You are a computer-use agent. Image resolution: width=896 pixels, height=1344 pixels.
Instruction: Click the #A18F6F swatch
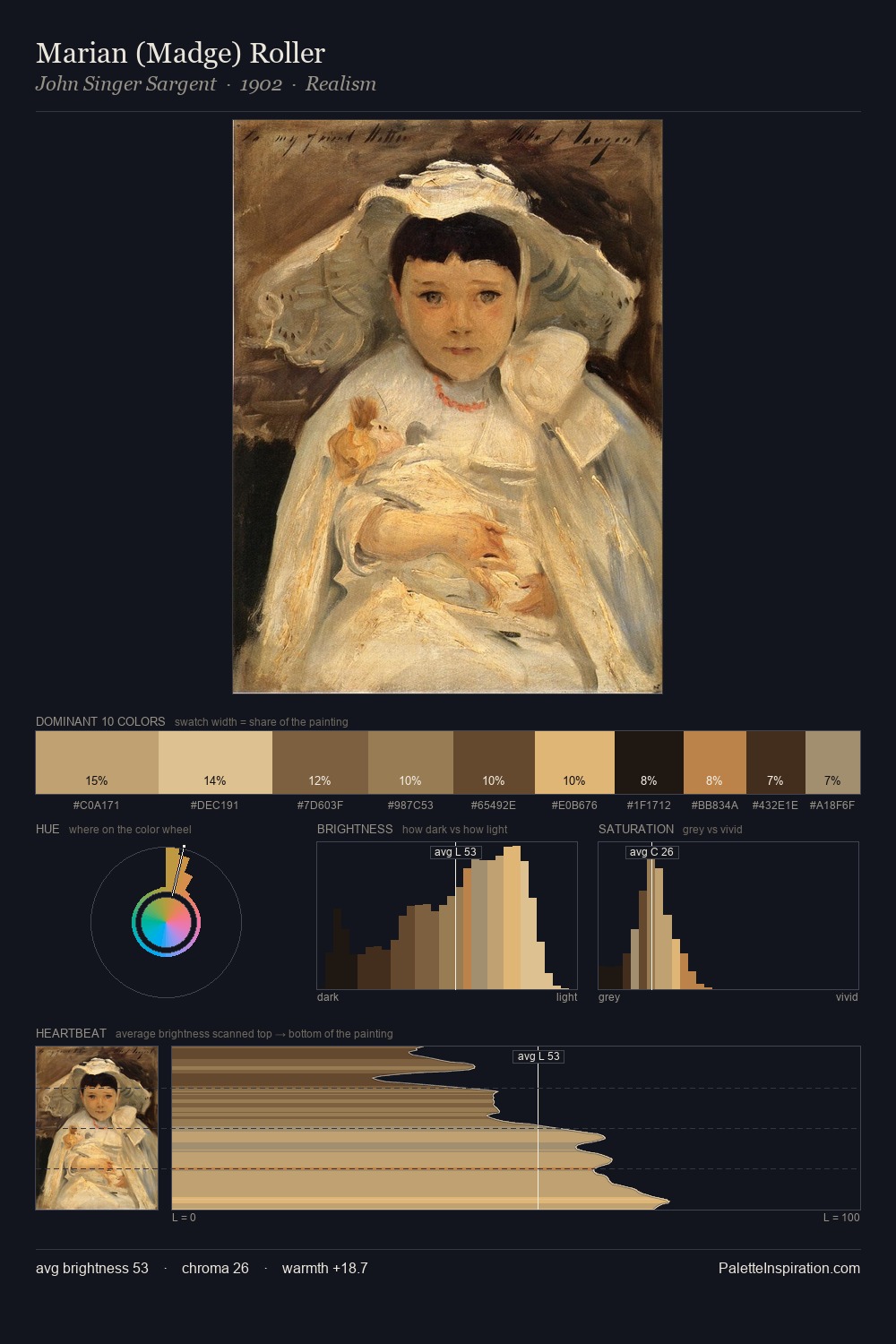pos(832,762)
